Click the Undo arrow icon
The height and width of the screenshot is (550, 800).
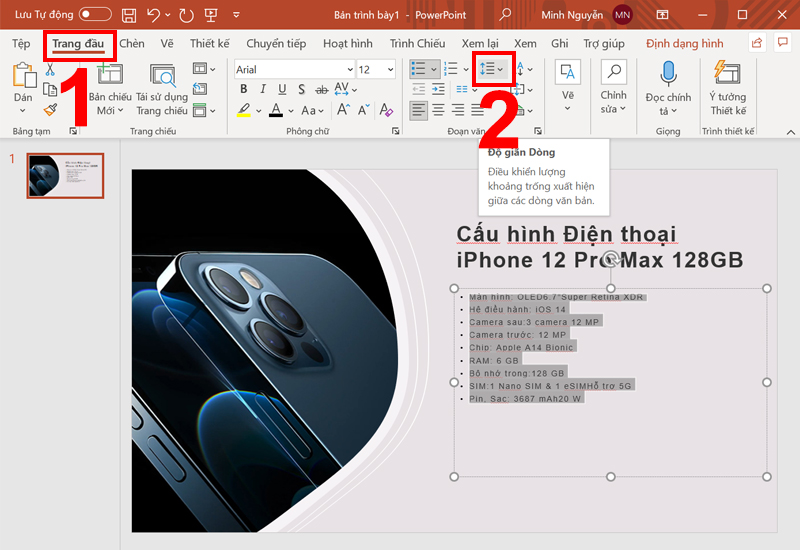click(153, 15)
